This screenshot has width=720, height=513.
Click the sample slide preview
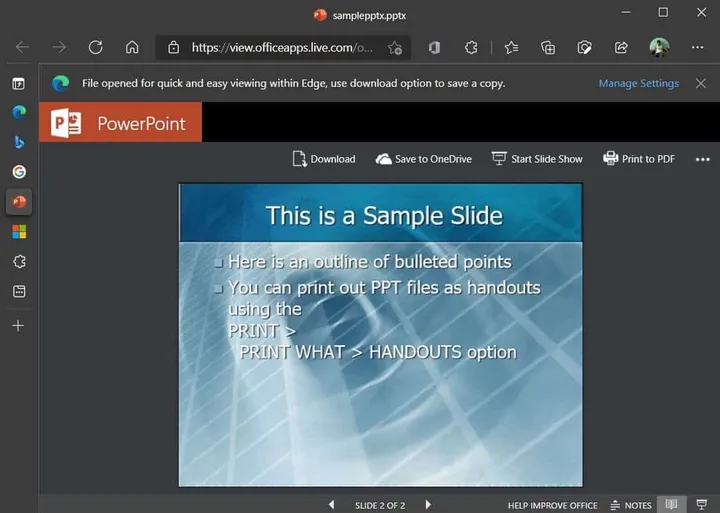(x=381, y=335)
